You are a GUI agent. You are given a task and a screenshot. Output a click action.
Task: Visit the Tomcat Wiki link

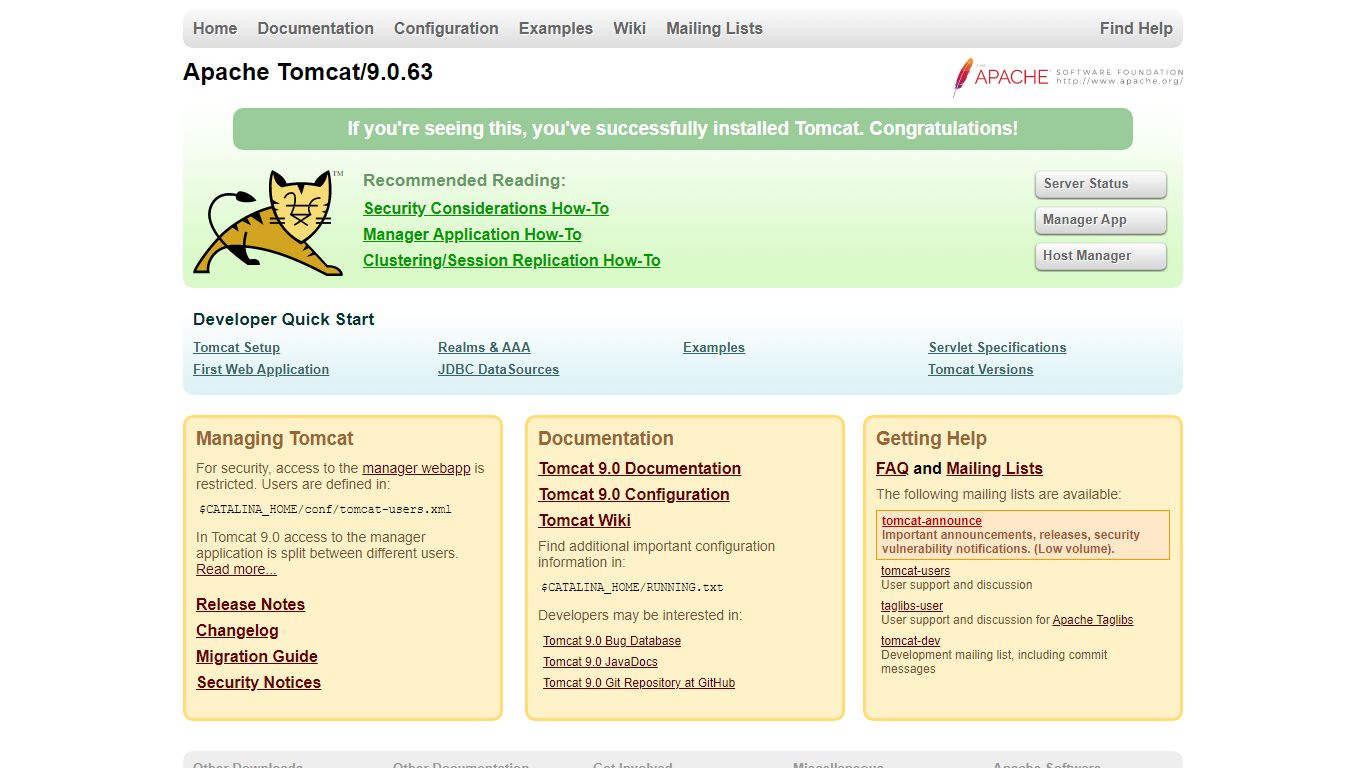[585, 520]
